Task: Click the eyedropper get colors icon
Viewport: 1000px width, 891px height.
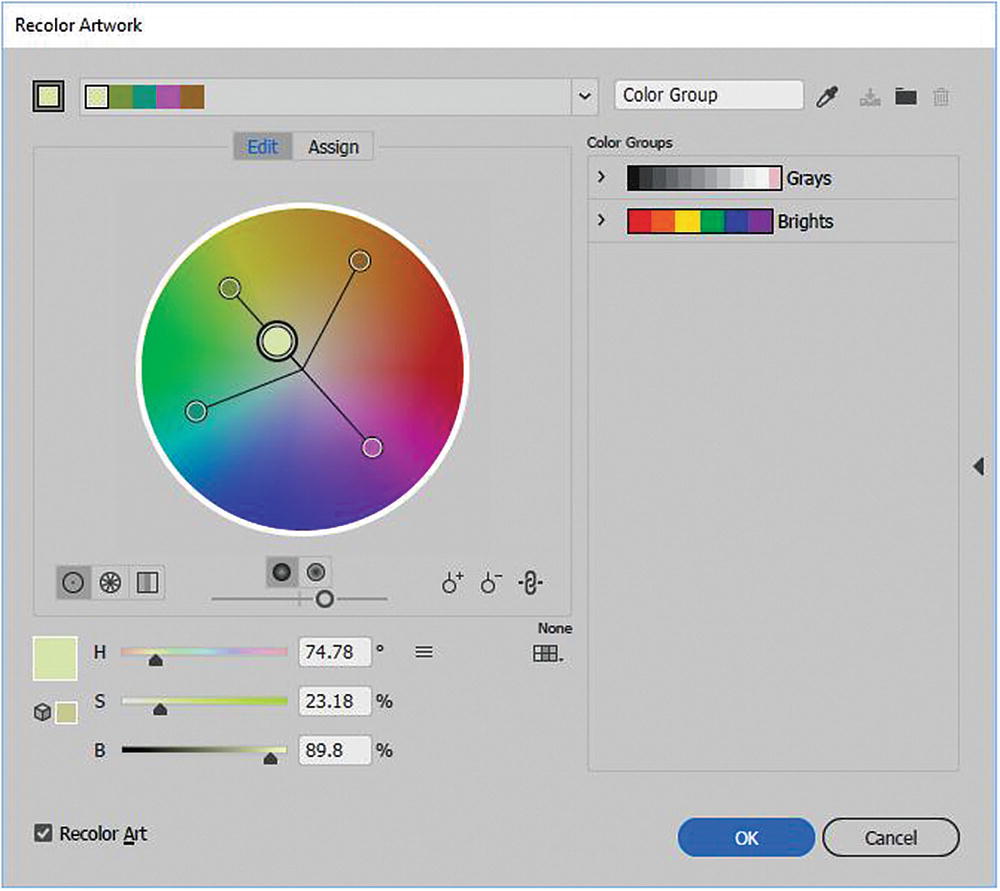Action: point(827,97)
